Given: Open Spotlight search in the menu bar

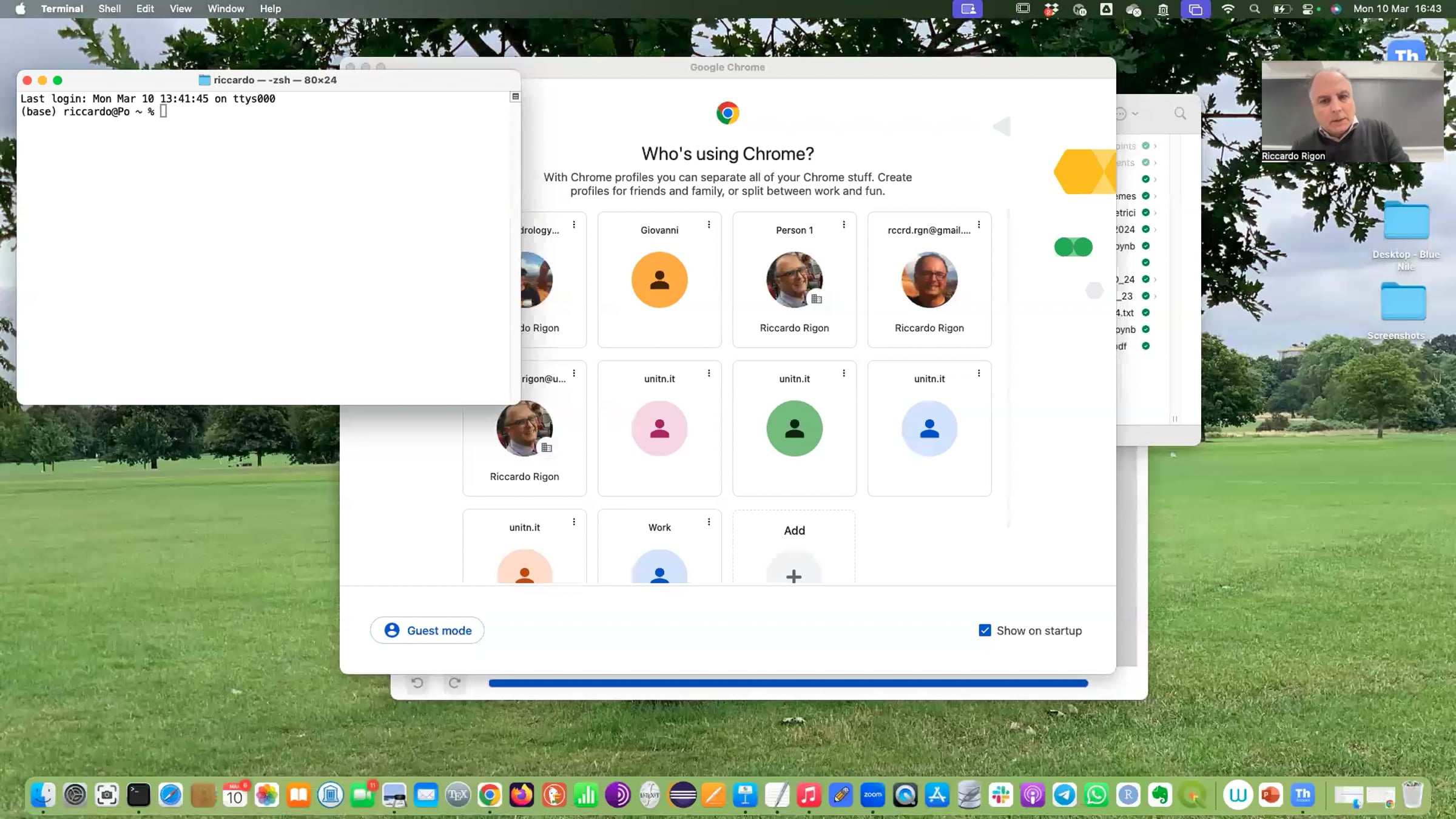Looking at the screenshot, I should 1255,9.
